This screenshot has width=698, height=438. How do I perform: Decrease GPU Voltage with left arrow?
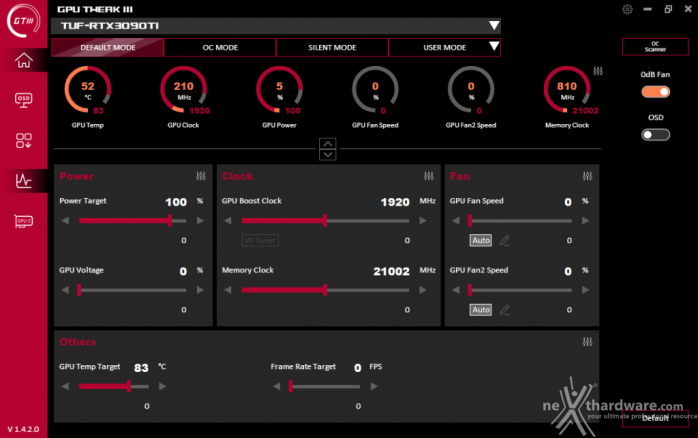[x=65, y=290]
